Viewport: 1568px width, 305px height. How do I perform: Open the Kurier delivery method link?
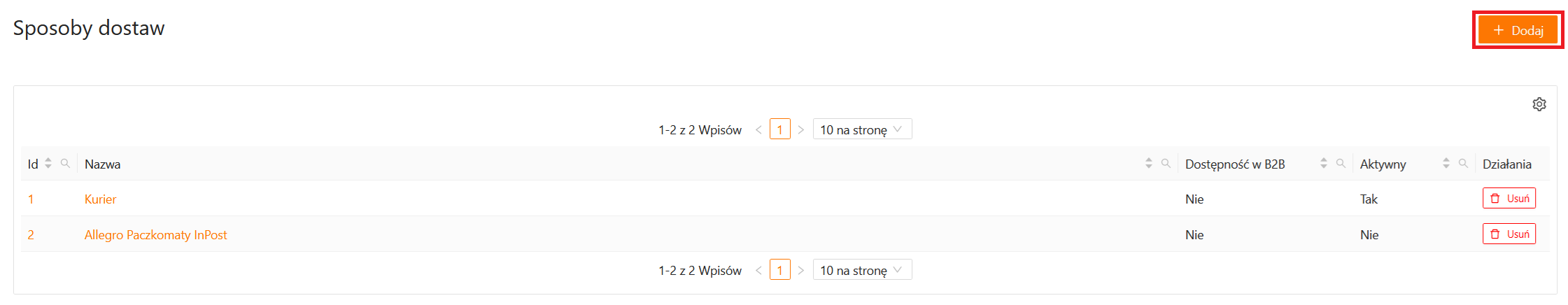click(100, 199)
